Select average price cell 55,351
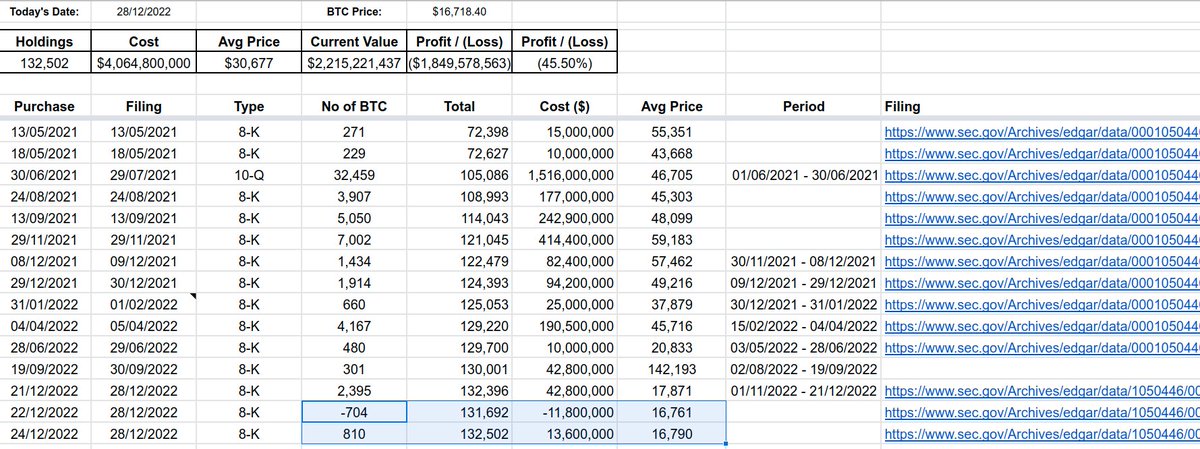 [672, 130]
